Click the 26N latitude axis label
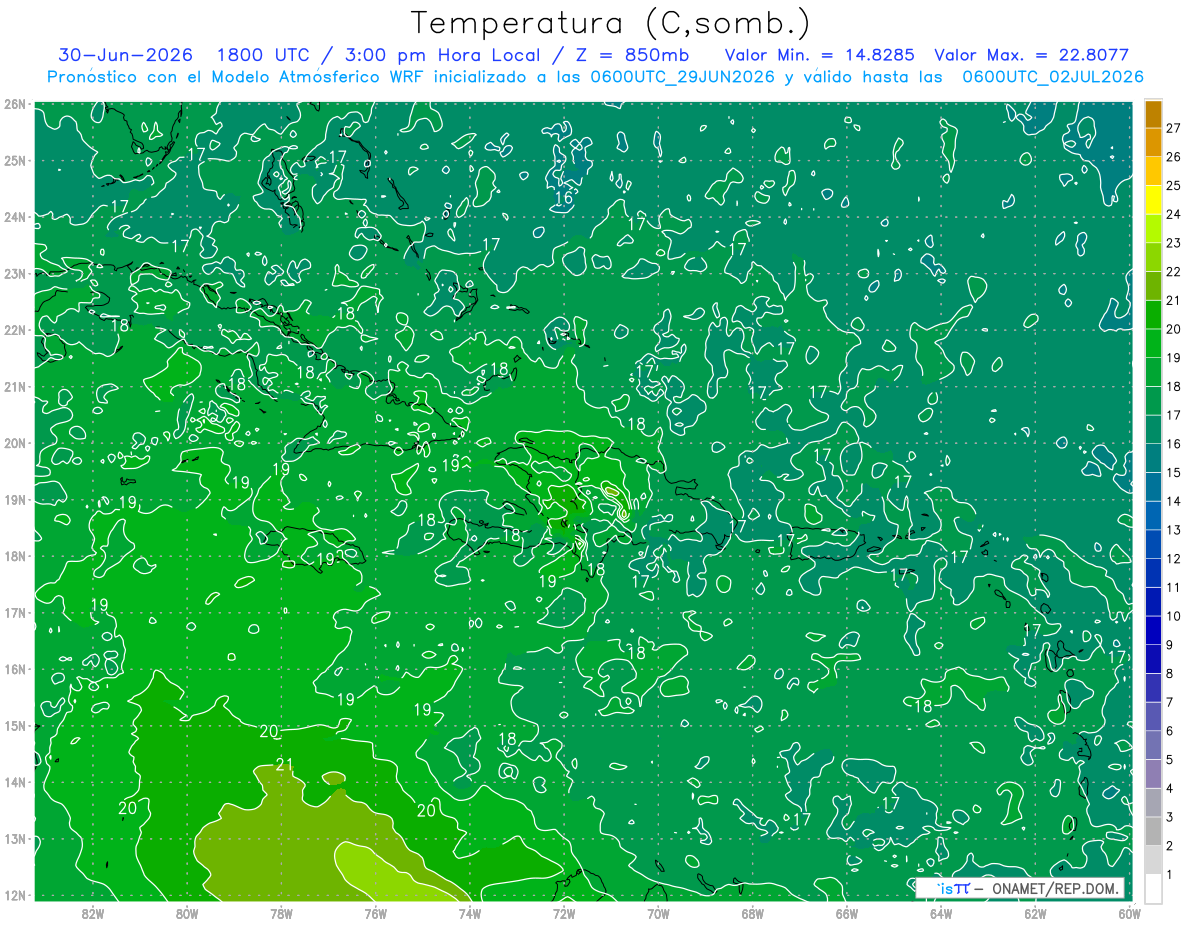 [14, 104]
